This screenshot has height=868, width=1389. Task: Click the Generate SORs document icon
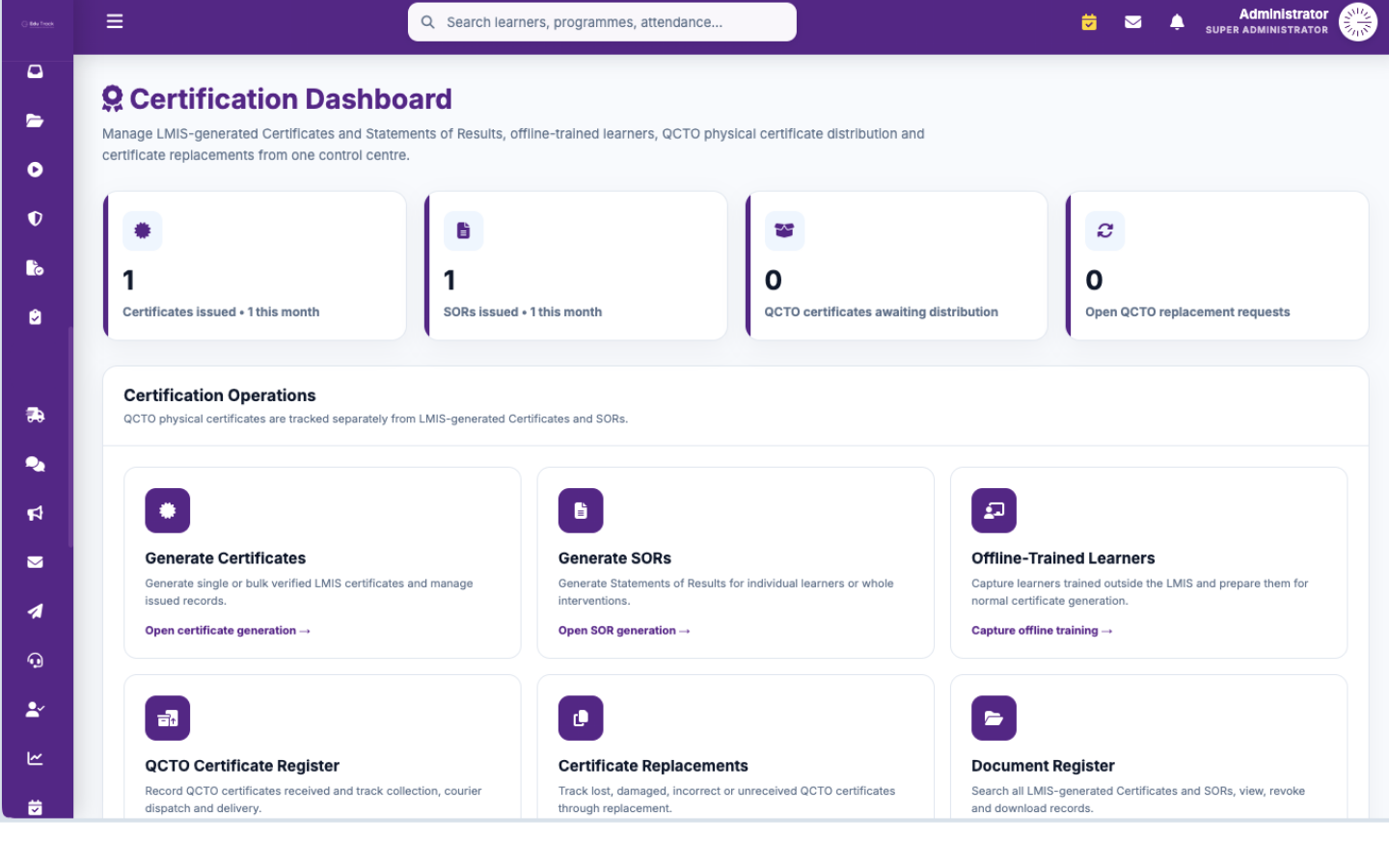point(581,511)
